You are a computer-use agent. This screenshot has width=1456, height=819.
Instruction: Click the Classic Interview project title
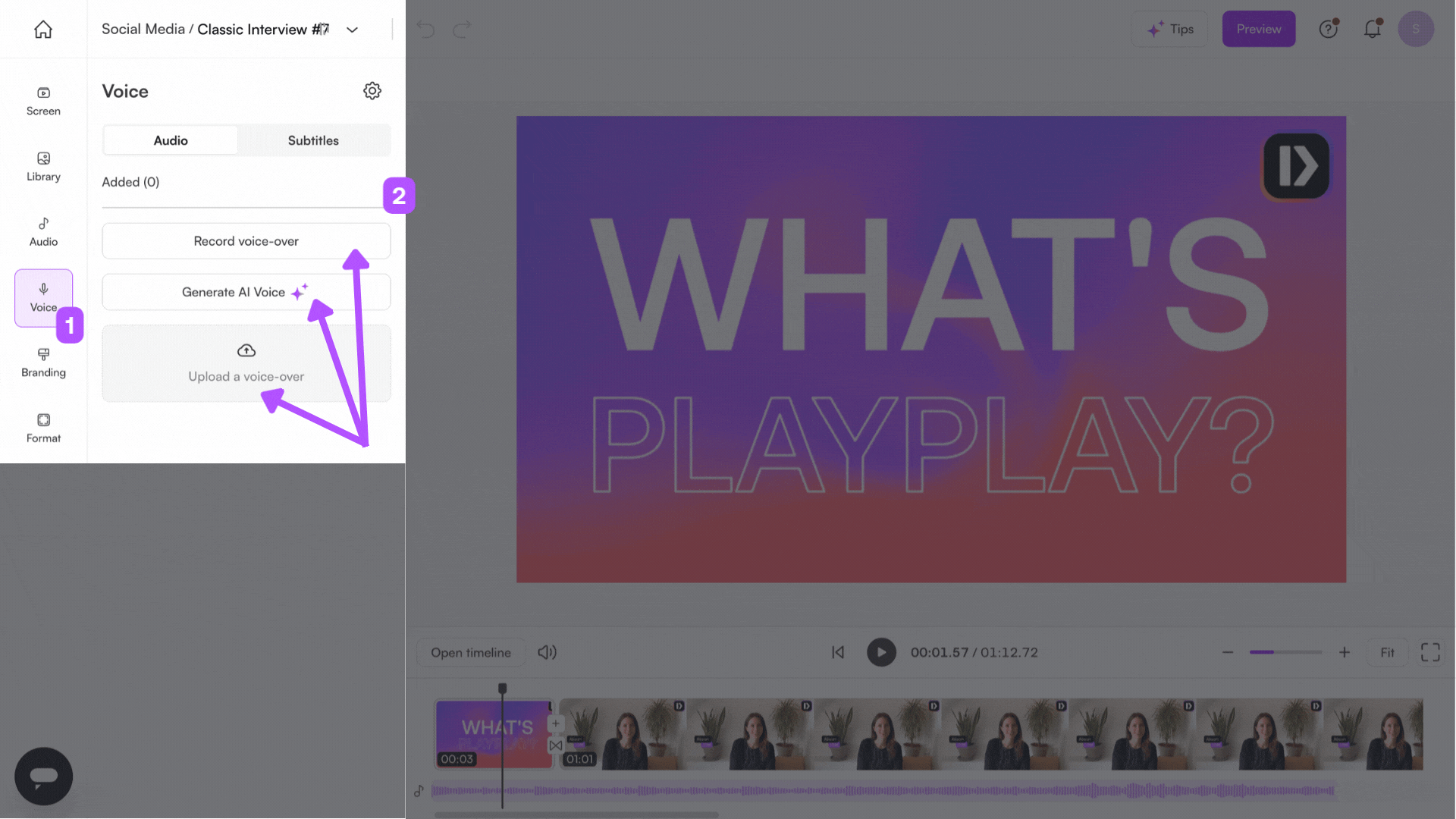tap(263, 29)
